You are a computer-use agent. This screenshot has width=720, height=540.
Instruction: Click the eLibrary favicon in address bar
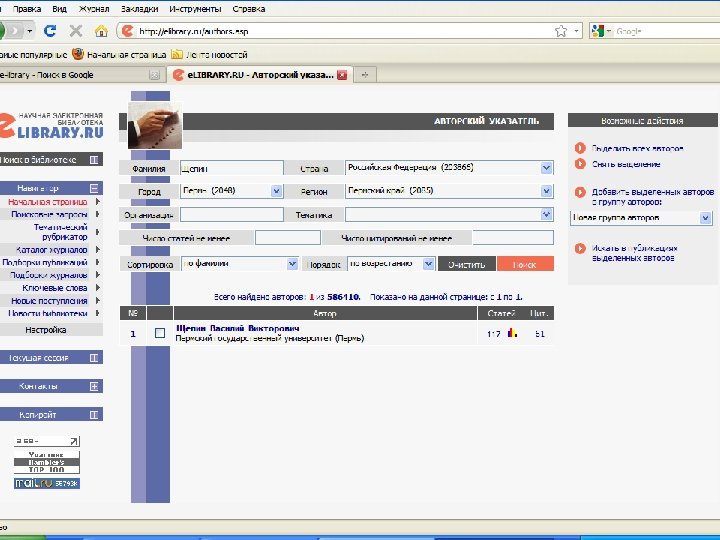127,31
